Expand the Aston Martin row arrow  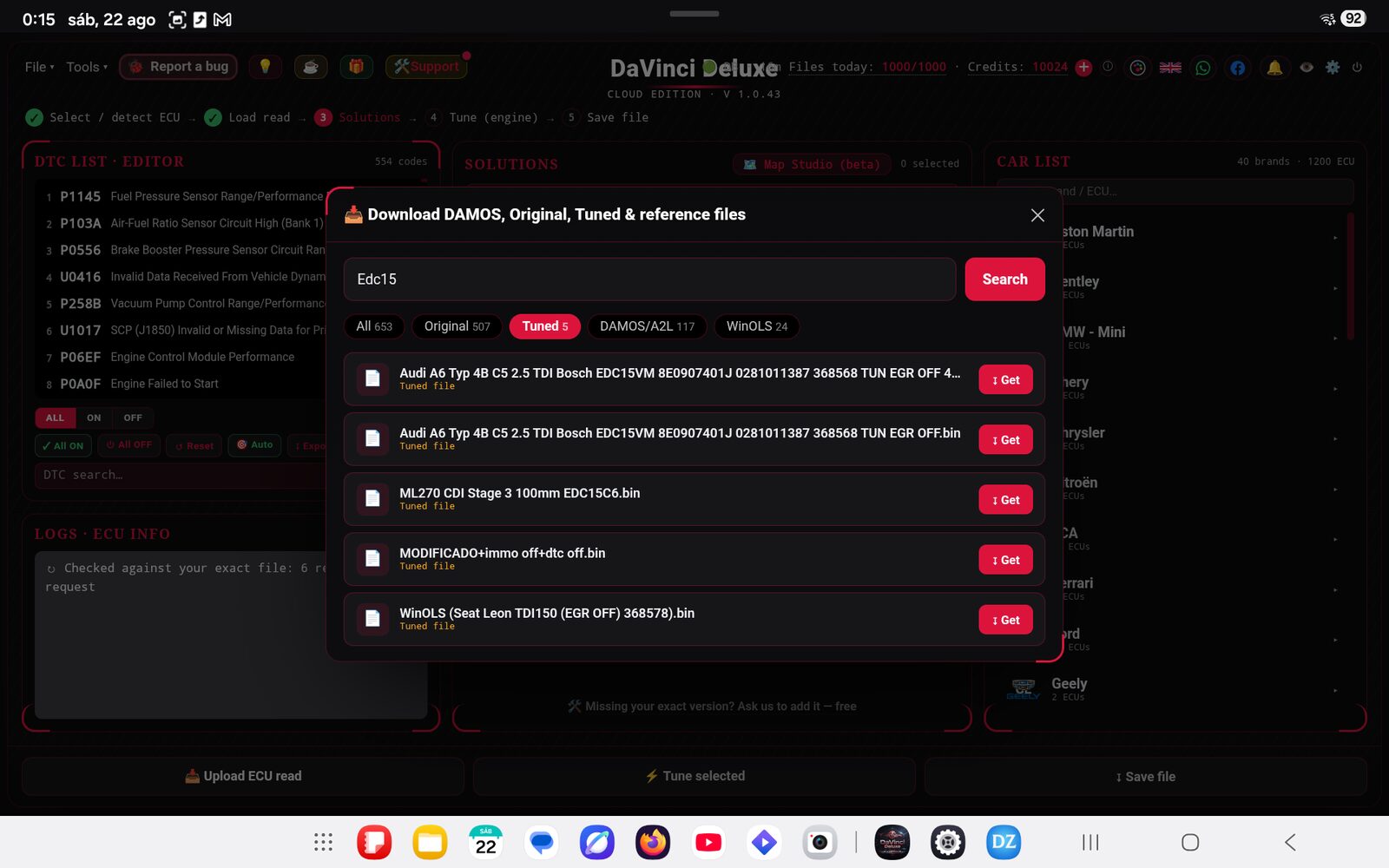[1335, 237]
